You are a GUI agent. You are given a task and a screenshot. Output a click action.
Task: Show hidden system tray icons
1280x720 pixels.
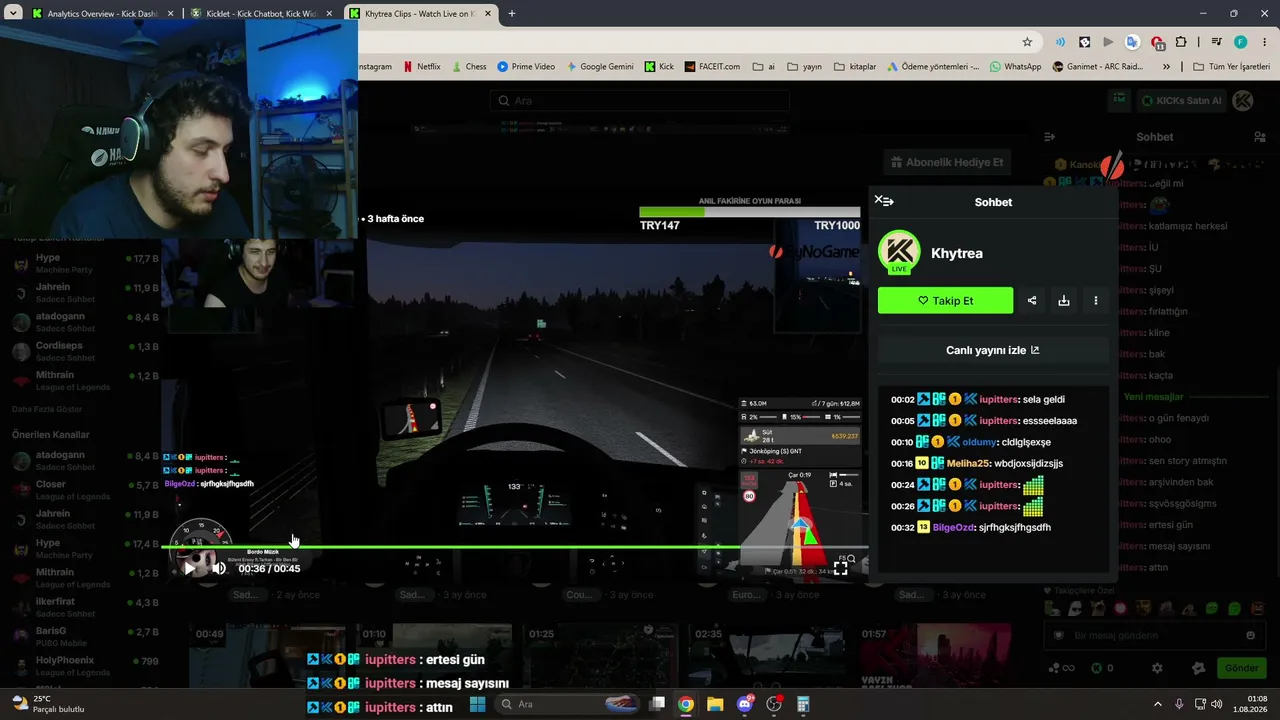[x=1158, y=704]
